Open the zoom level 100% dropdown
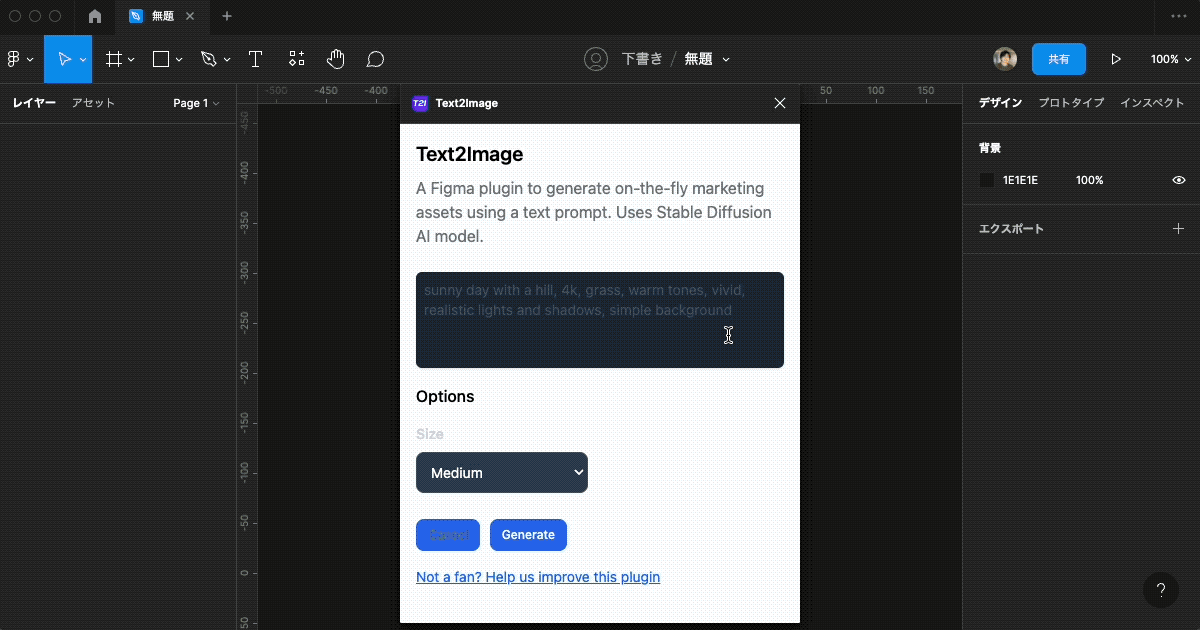Viewport: 1200px width, 630px height. 1169,59
